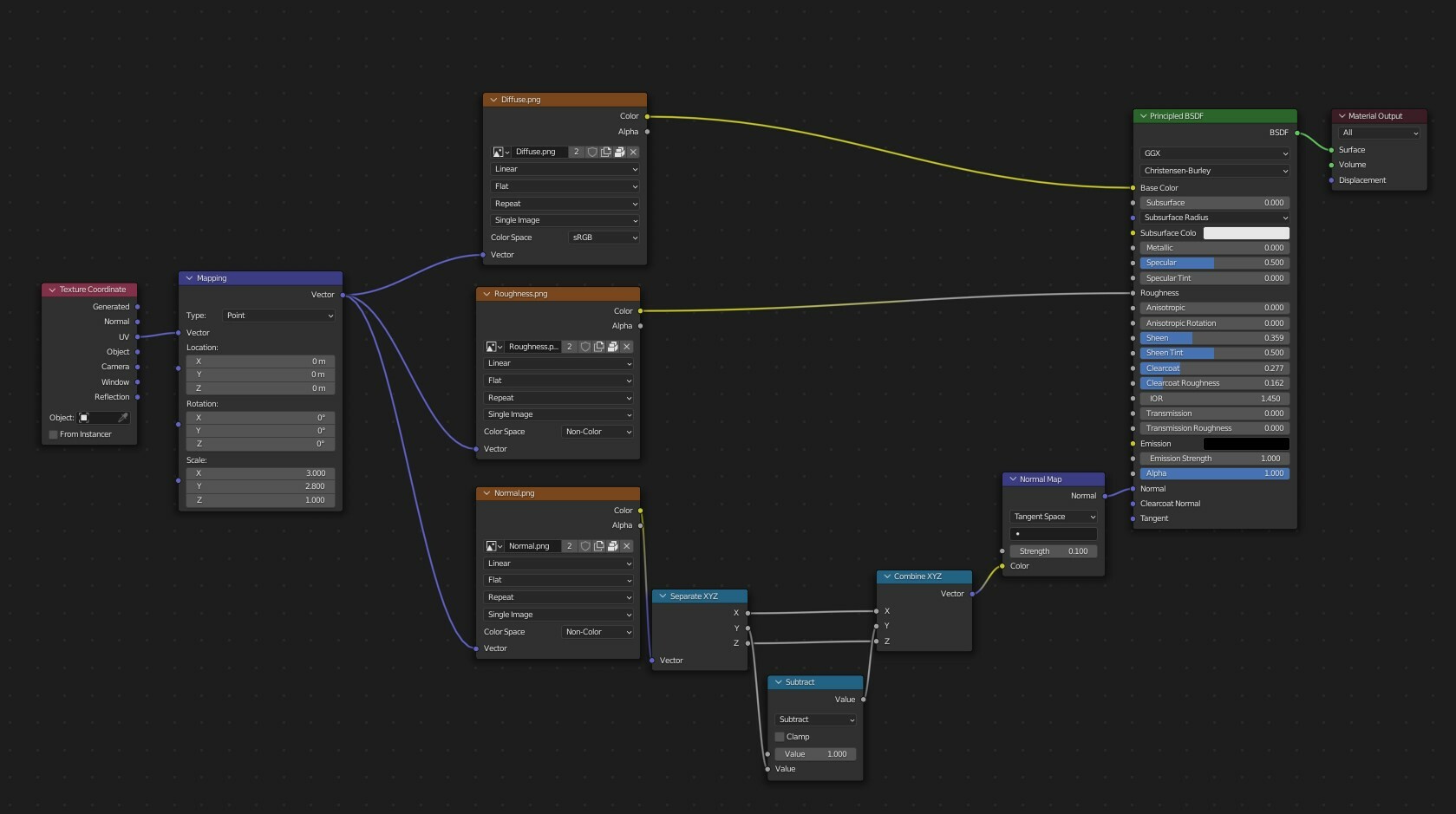This screenshot has width=1456, height=814.
Task: Collapse the Normal.png node
Action: [x=486, y=493]
